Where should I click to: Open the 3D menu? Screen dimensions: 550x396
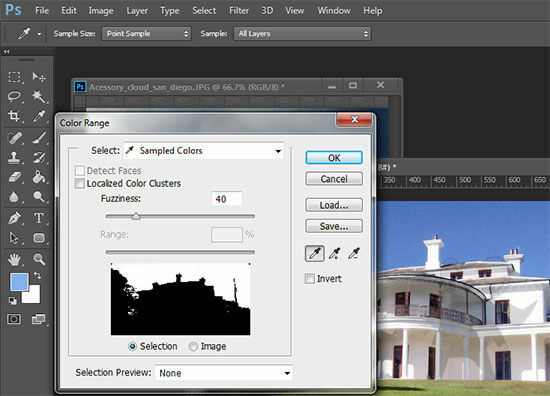click(x=267, y=11)
